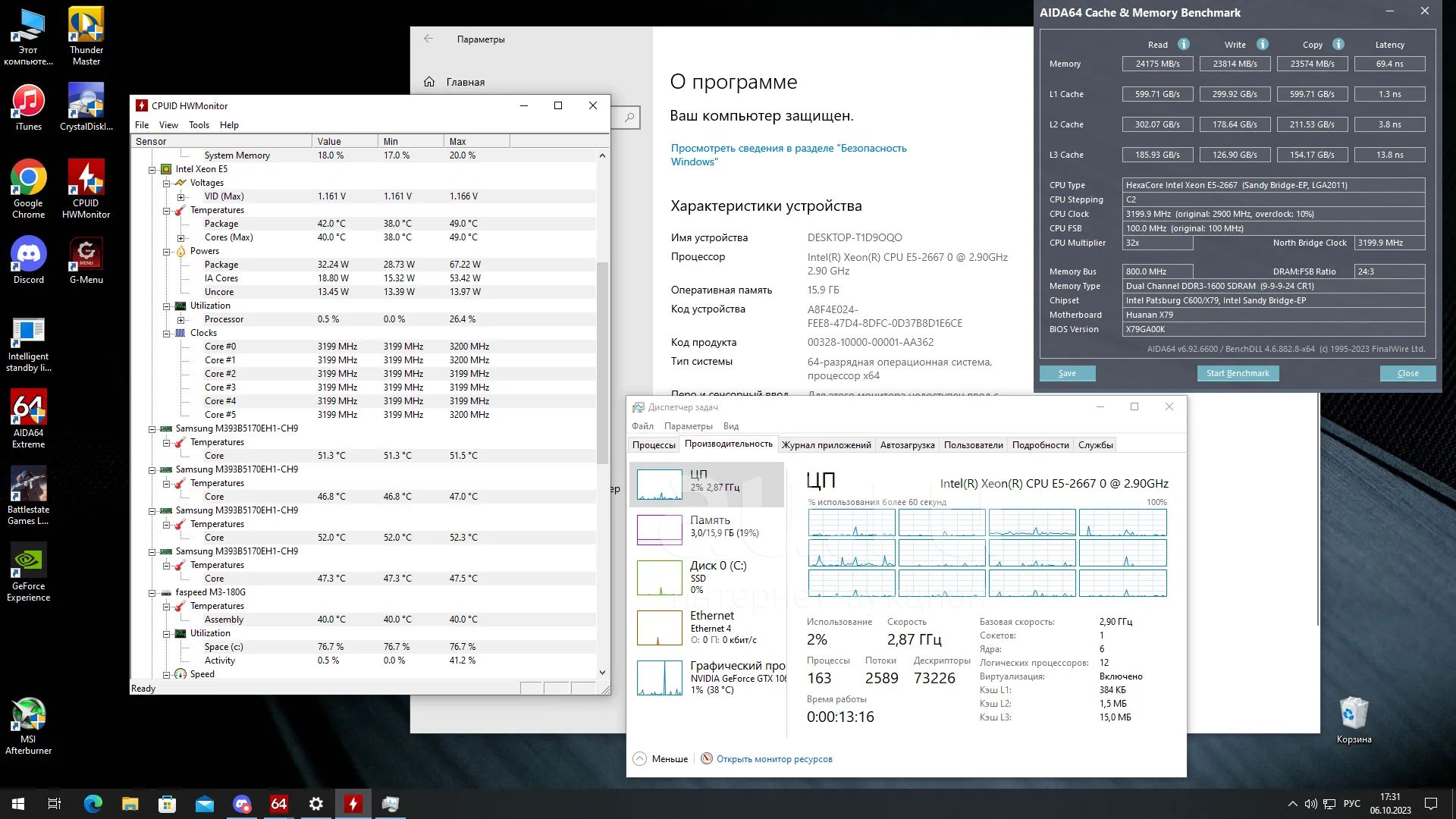Collapse the Voltages node in HWMonitor

coord(166,183)
